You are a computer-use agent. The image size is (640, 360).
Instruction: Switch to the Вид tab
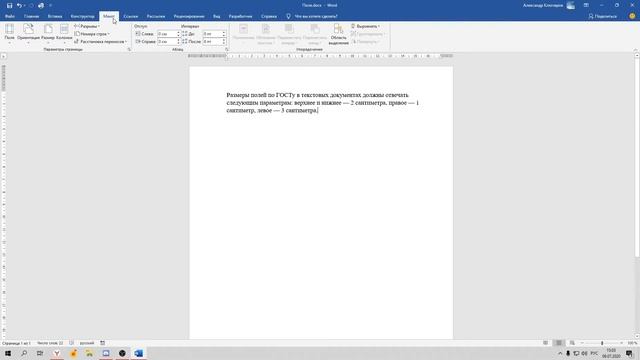(x=216, y=16)
